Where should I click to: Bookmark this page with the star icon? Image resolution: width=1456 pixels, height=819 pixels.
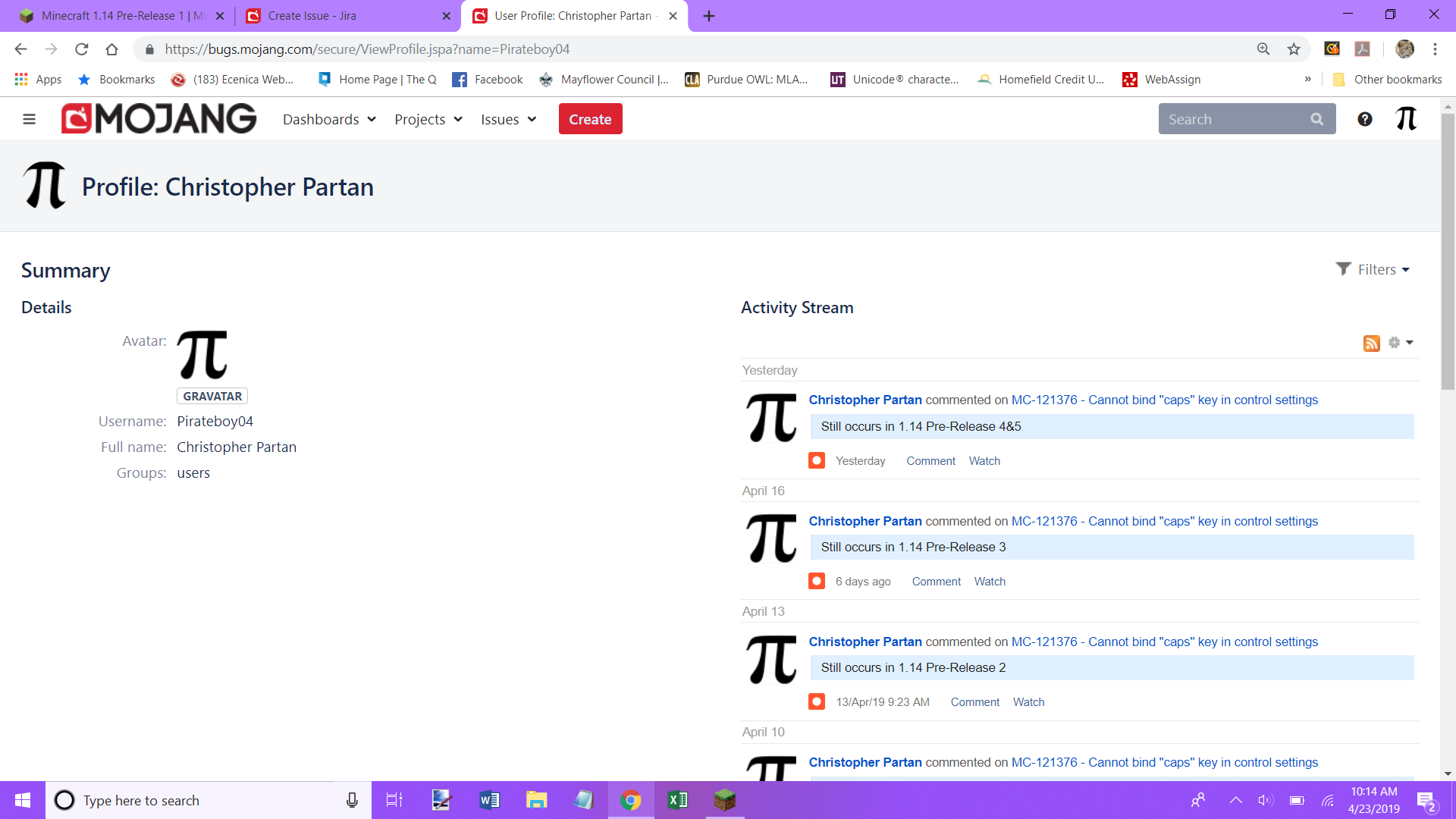click(1294, 49)
